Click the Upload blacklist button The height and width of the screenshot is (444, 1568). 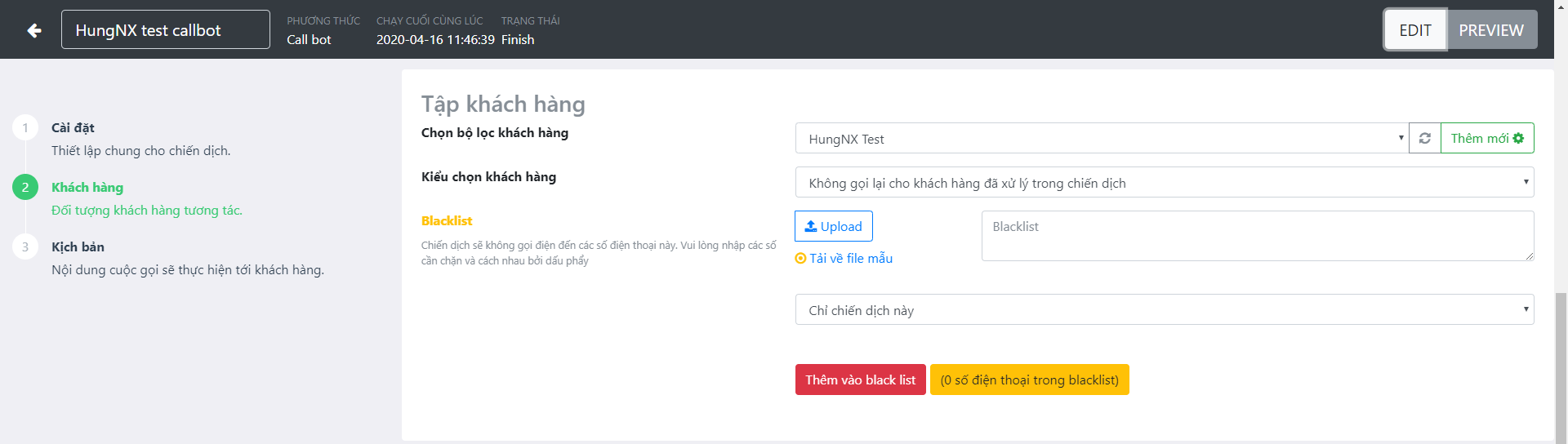point(833,226)
